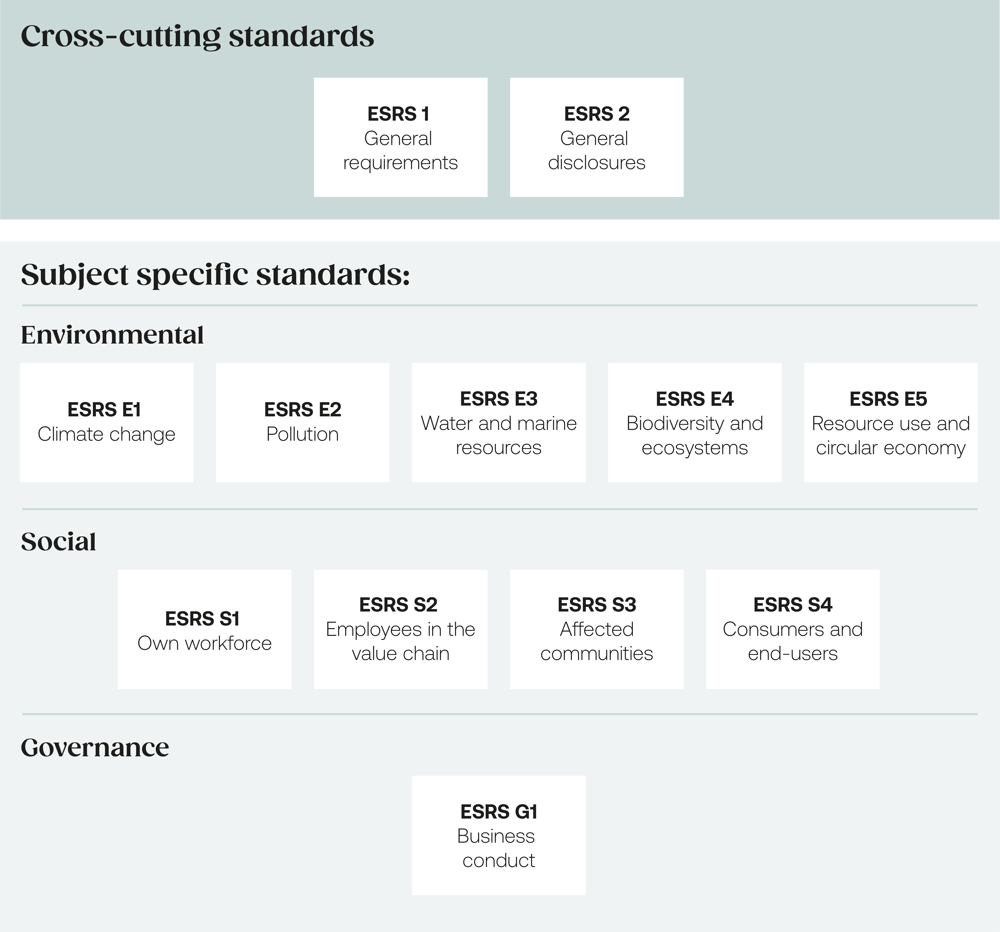The image size is (1000, 932).
Task: Select ESRS S3 Affected communities tile
Action: pos(596,629)
